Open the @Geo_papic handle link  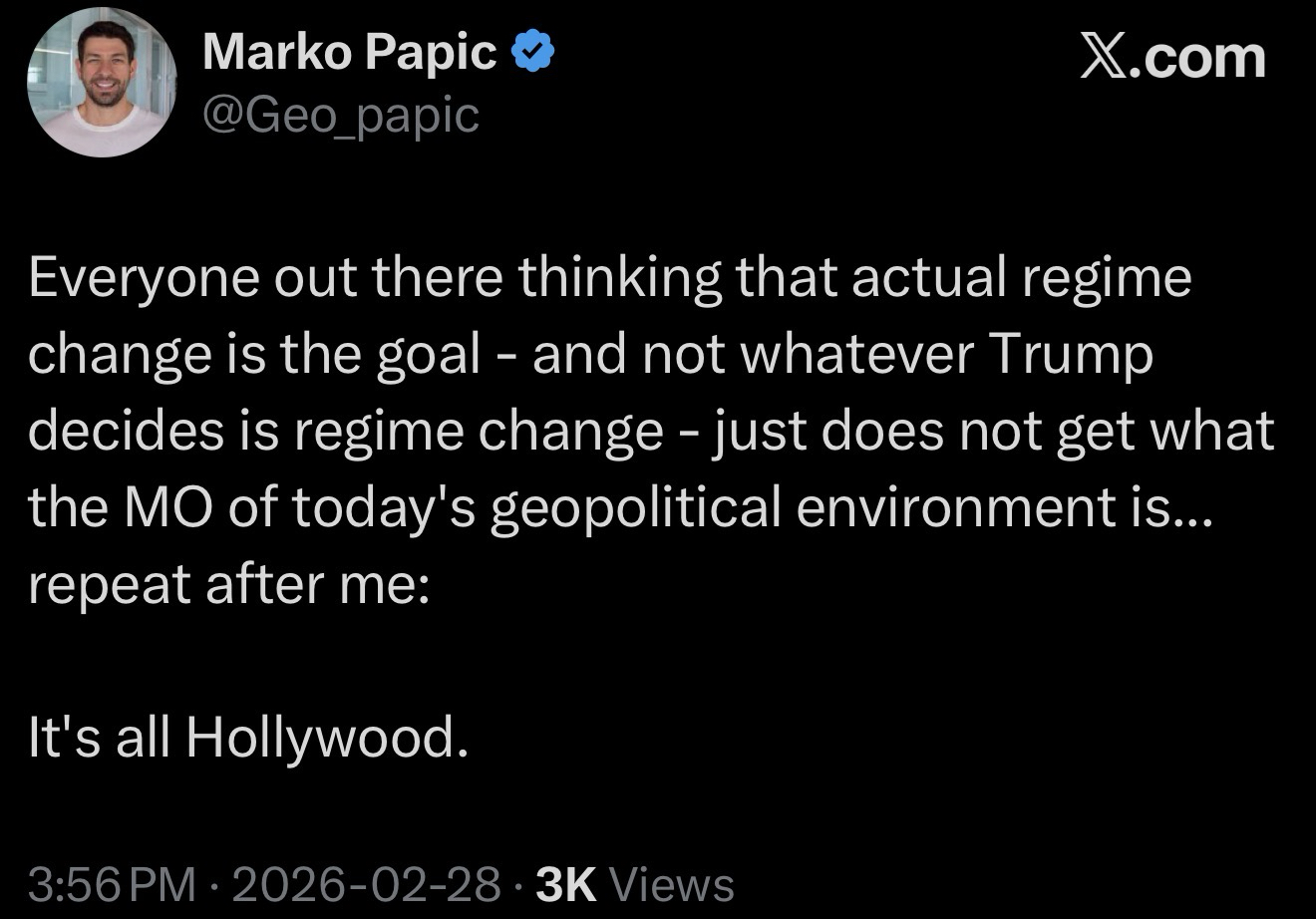coord(341,116)
